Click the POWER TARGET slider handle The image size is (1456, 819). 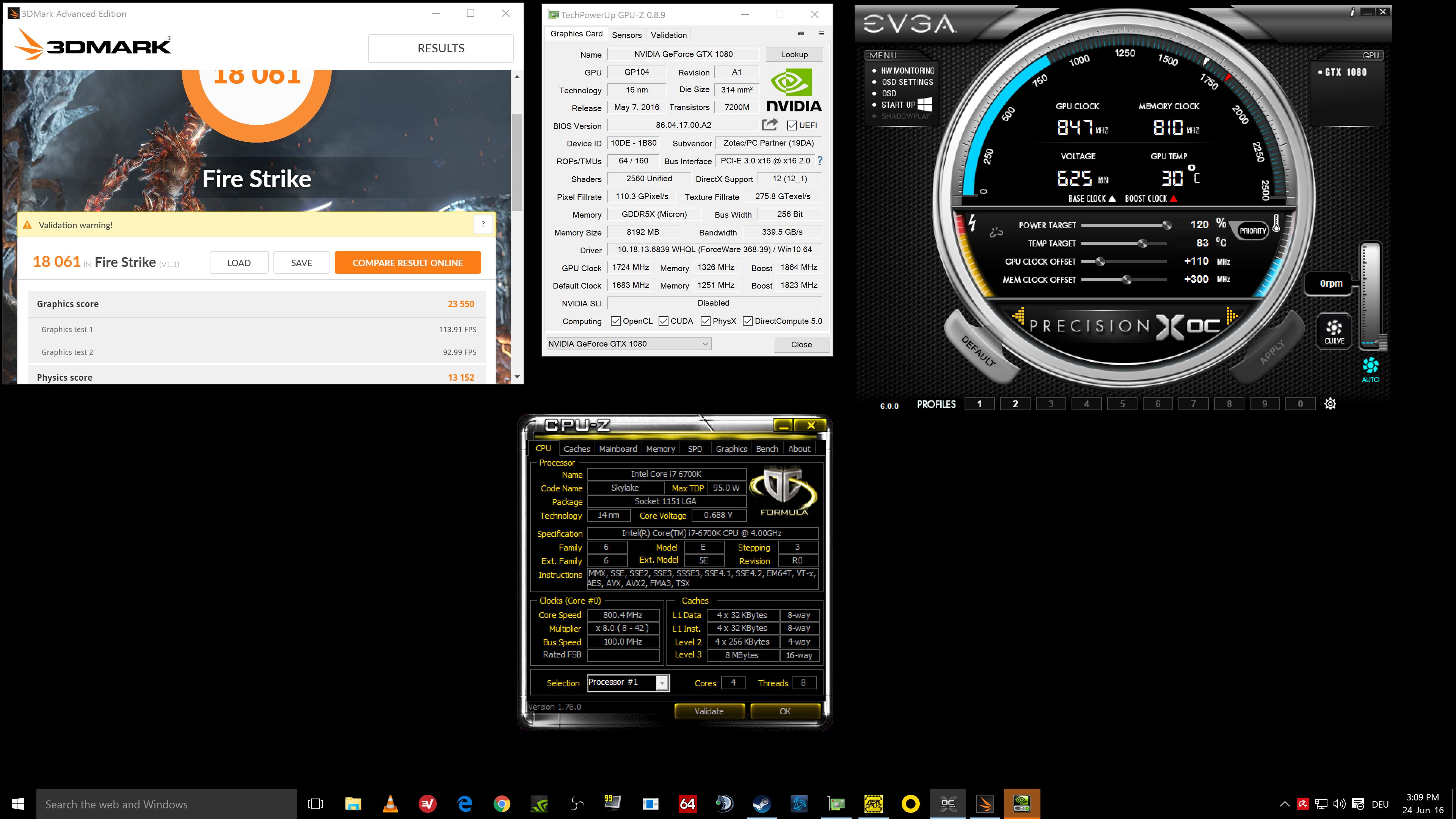(x=1166, y=225)
